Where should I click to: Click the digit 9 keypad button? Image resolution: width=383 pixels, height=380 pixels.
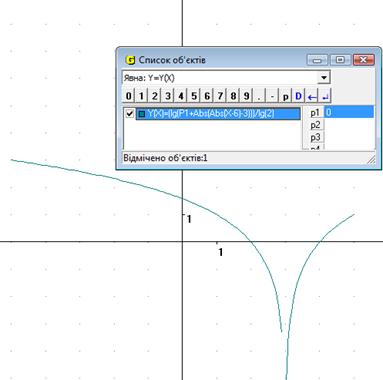coord(246,96)
